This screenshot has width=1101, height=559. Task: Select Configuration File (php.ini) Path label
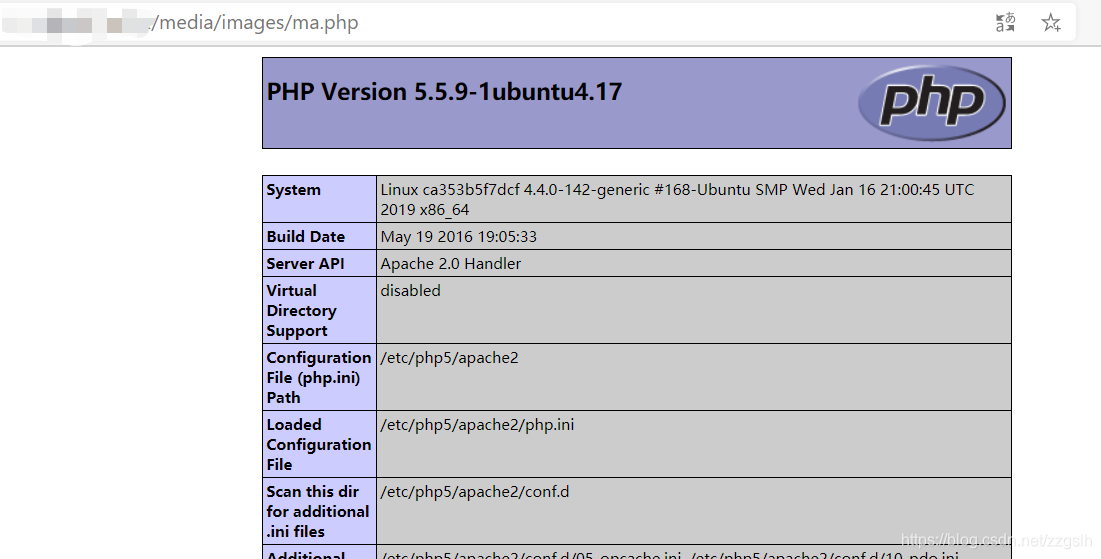pos(319,377)
